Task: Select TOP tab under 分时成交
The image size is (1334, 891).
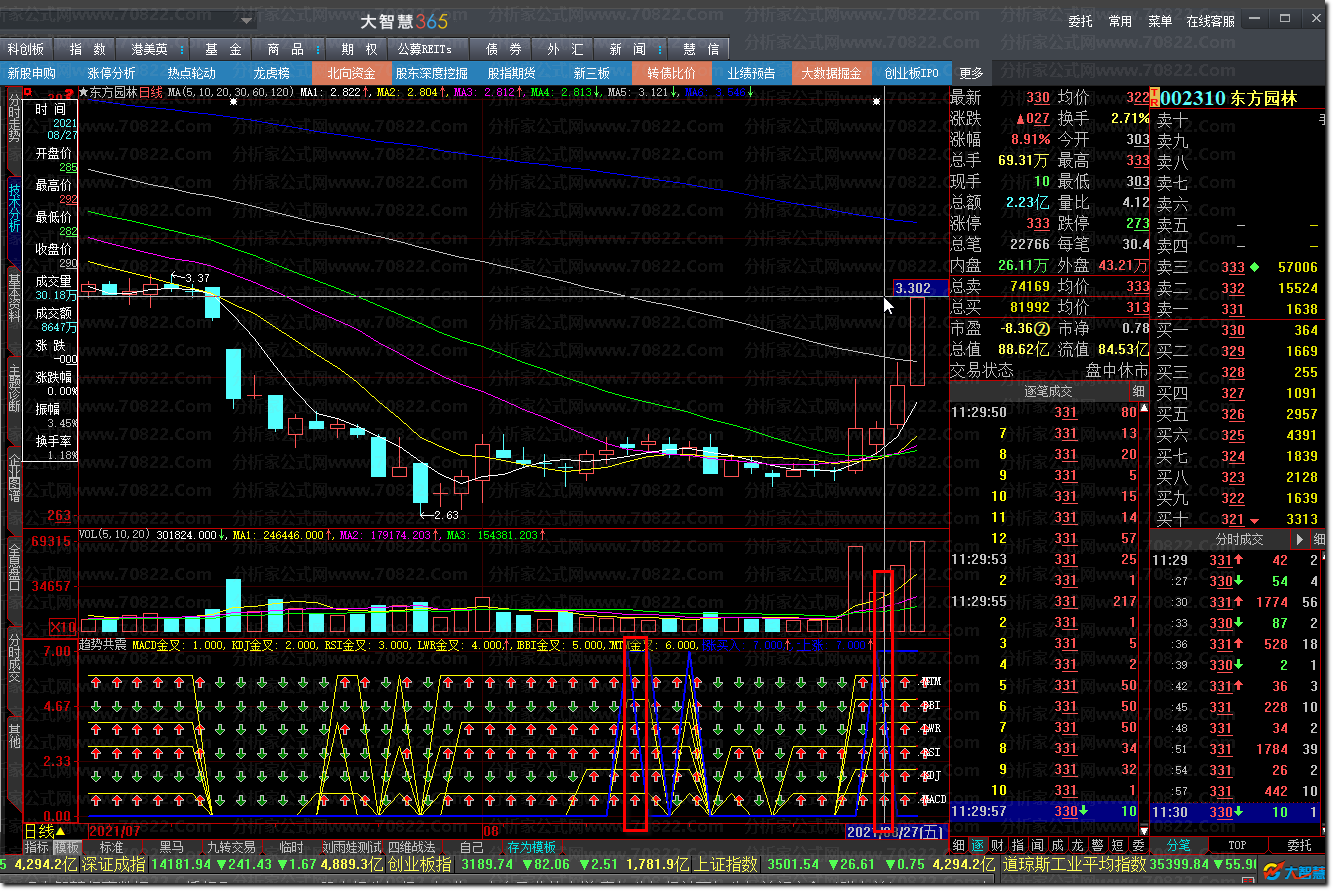Action: pyautogui.click(x=1238, y=845)
